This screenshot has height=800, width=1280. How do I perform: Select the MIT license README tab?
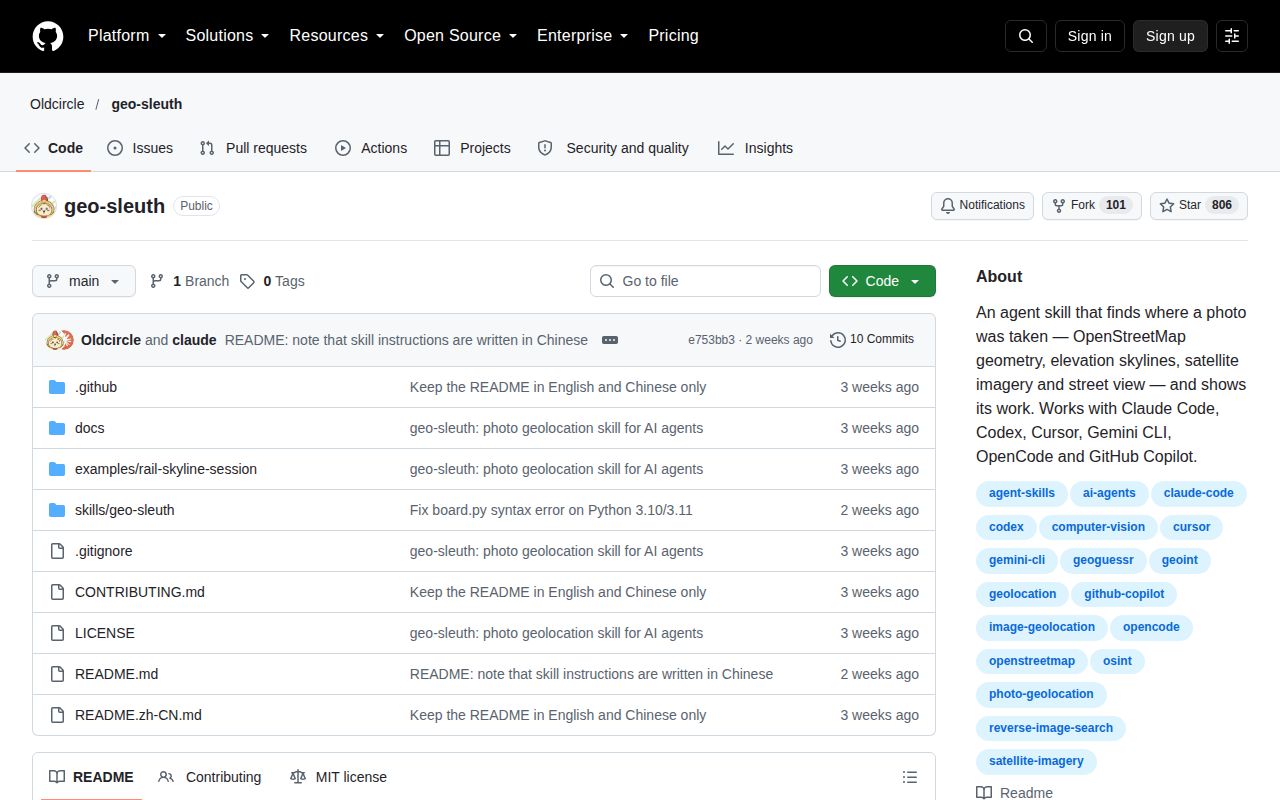click(x=338, y=777)
